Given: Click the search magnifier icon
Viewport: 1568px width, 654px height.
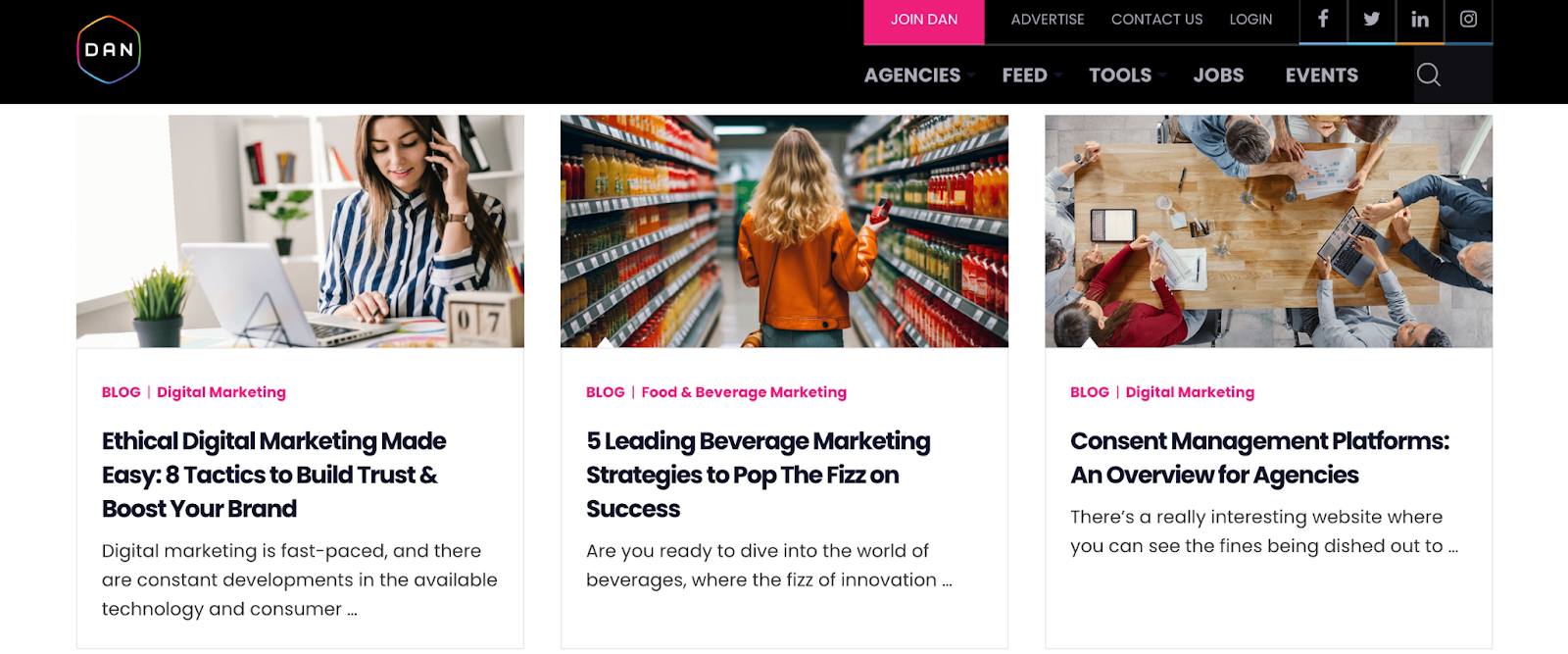Looking at the screenshot, I should (x=1428, y=75).
